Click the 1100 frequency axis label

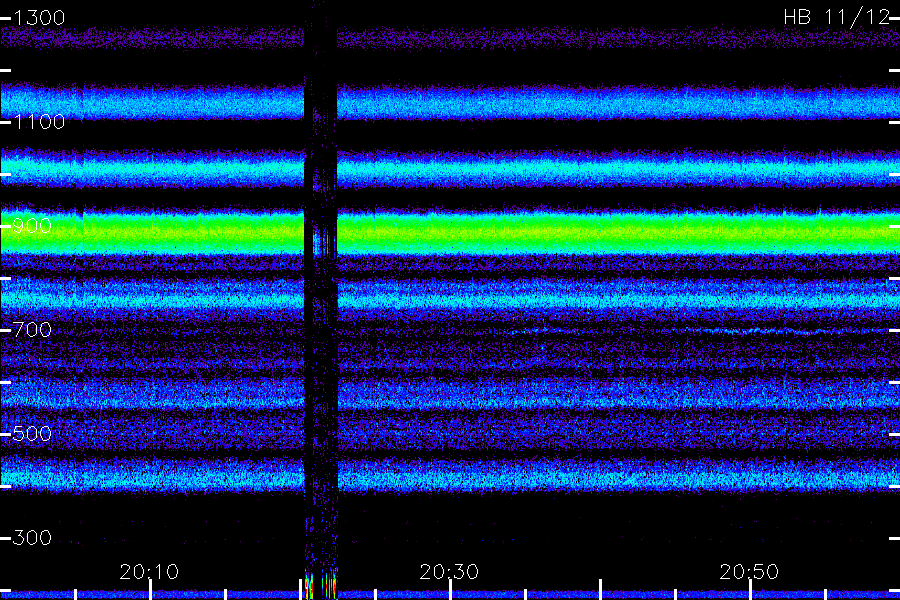39,122
